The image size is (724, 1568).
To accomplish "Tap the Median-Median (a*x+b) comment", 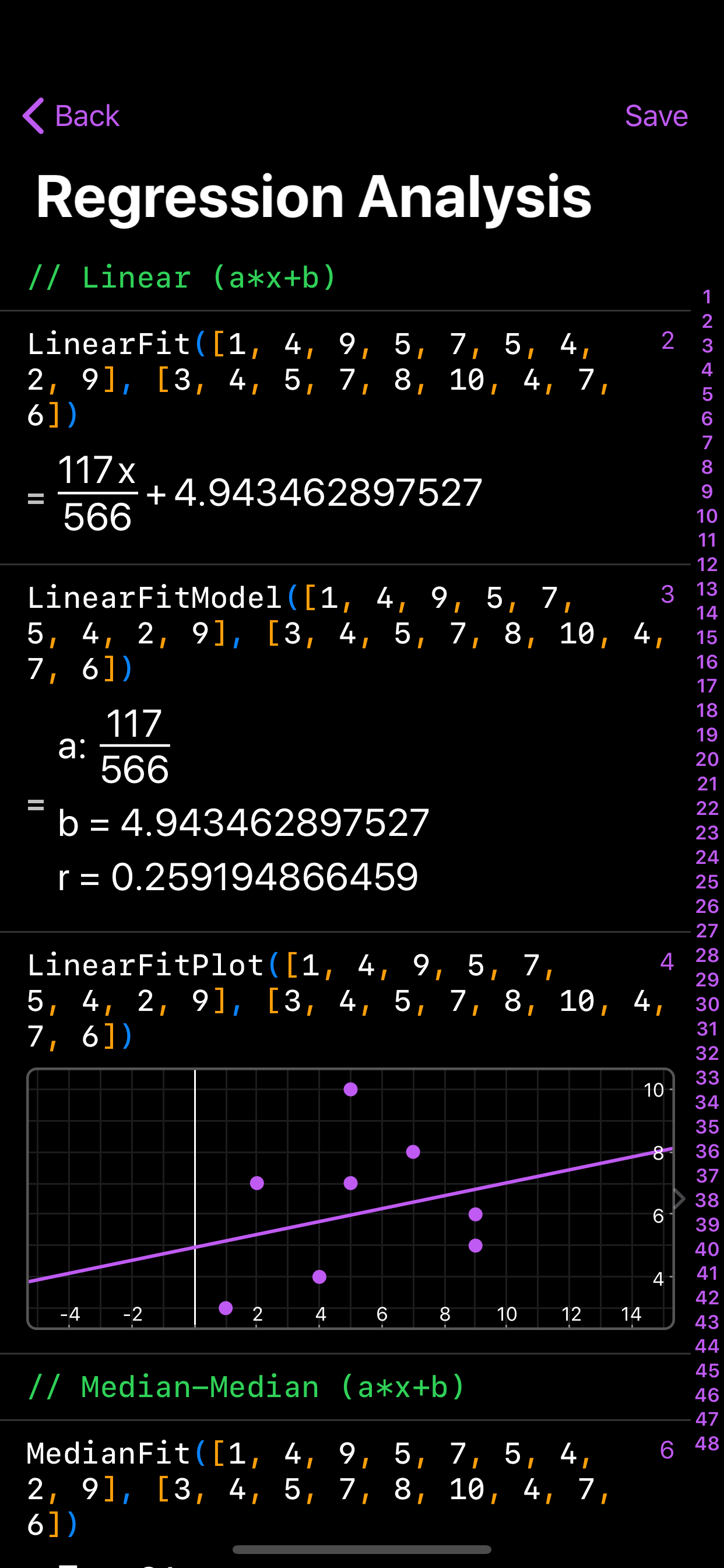I will click(x=247, y=1387).
